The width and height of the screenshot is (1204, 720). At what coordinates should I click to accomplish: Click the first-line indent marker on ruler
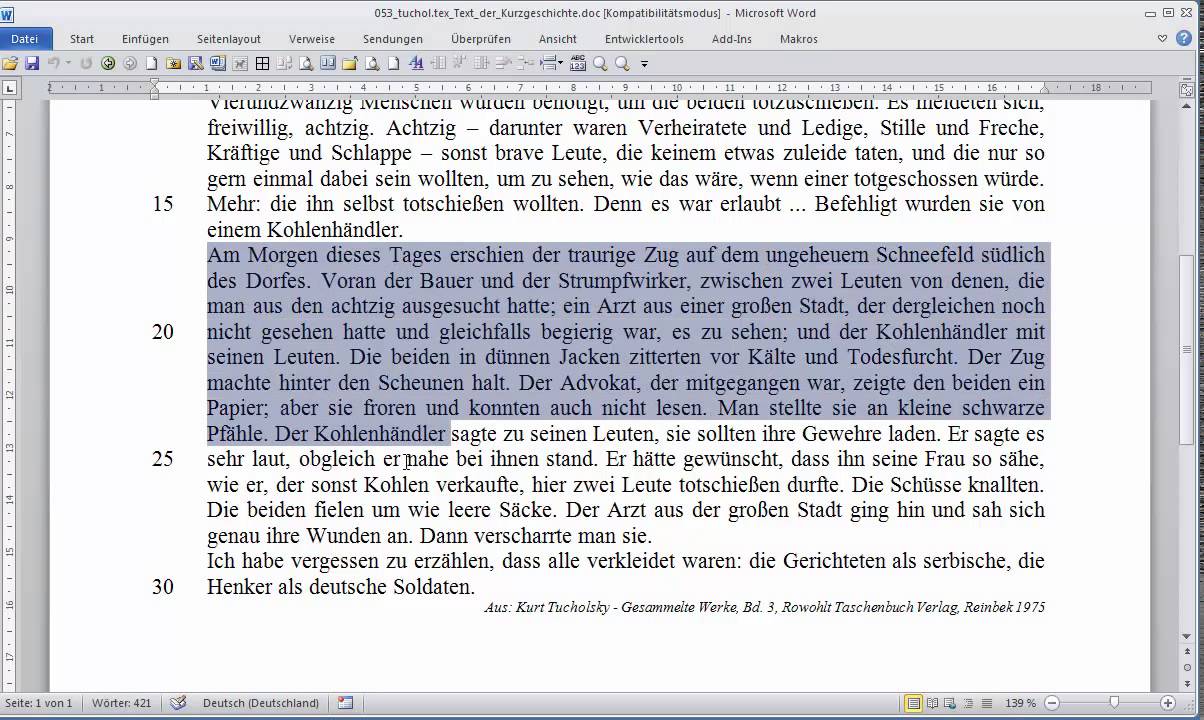pos(155,83)
